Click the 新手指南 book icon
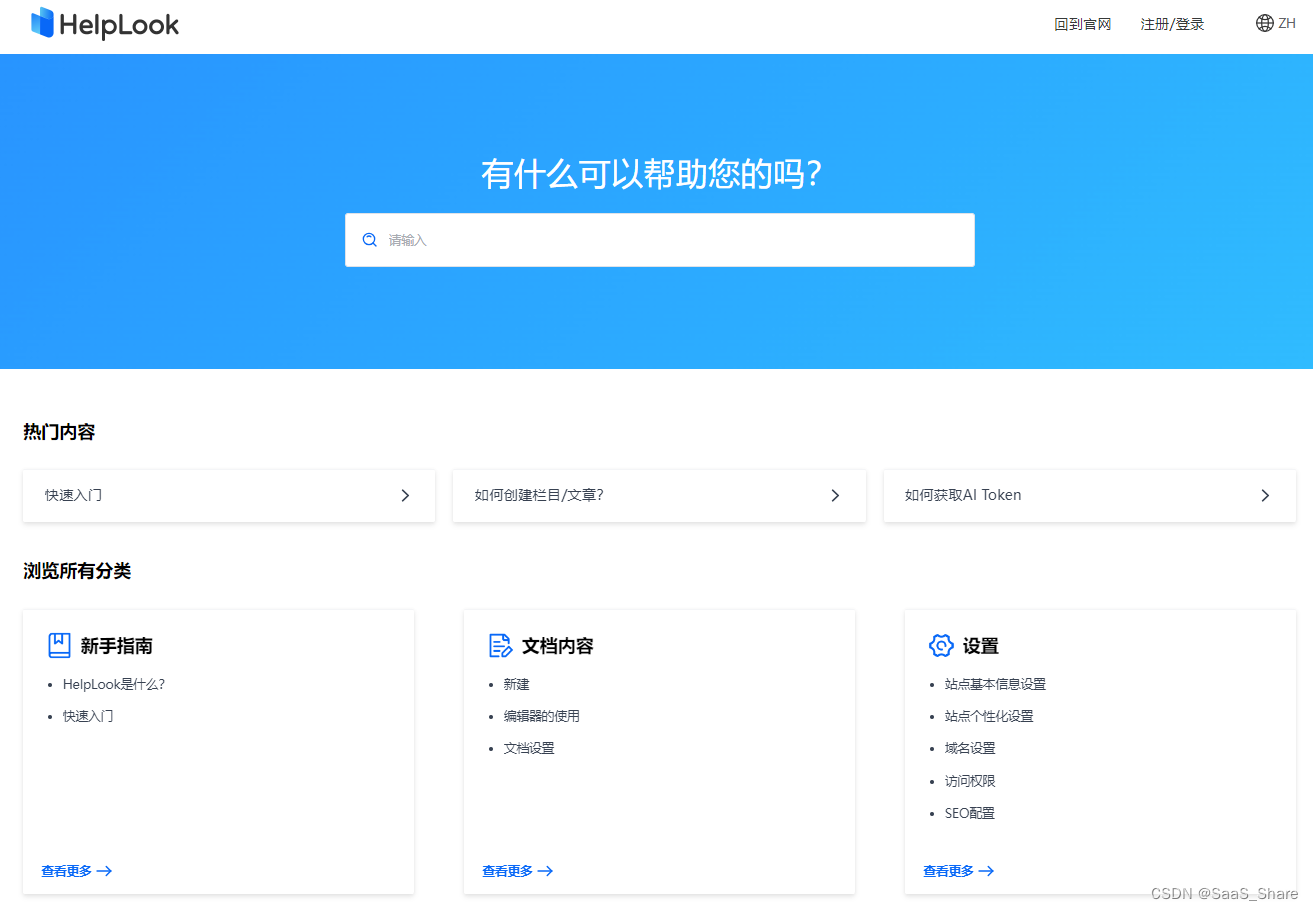The image size is (1313, 910). pos(60,645)
